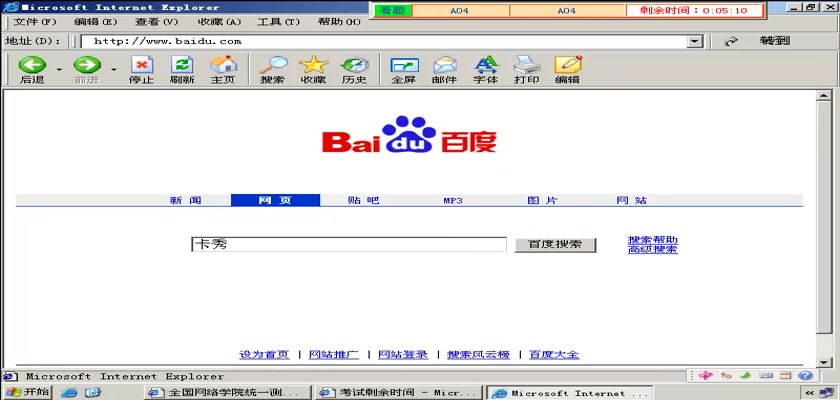Click the first A04 cell in exam bar
This screenshot has width=840, height=400.
click(x=460, y=10)
